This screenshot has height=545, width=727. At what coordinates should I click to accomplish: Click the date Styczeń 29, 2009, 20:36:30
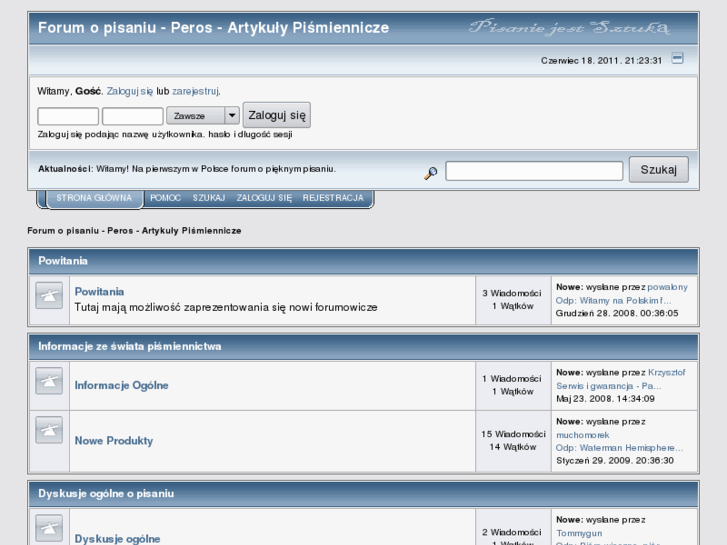coord(615,461)
